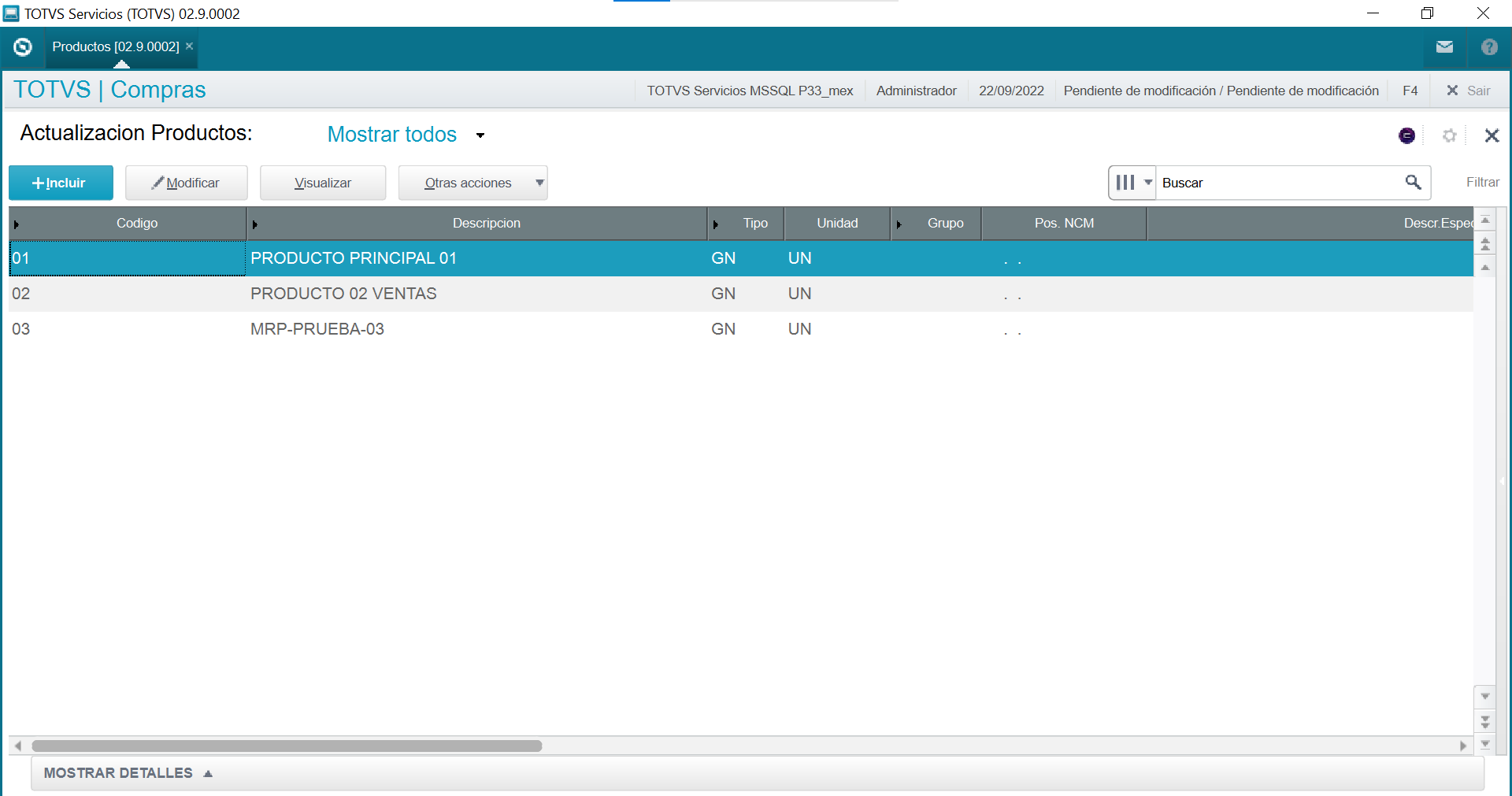Open the mail envelope icon
The image size is (1512, 796).
pyautogui.click(x=1444, y=47)
